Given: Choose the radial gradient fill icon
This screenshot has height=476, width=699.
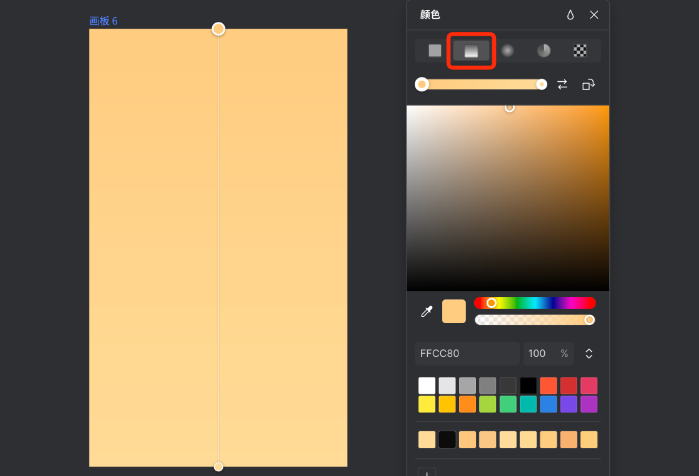Looking at the screenshot, I should 508,51.
